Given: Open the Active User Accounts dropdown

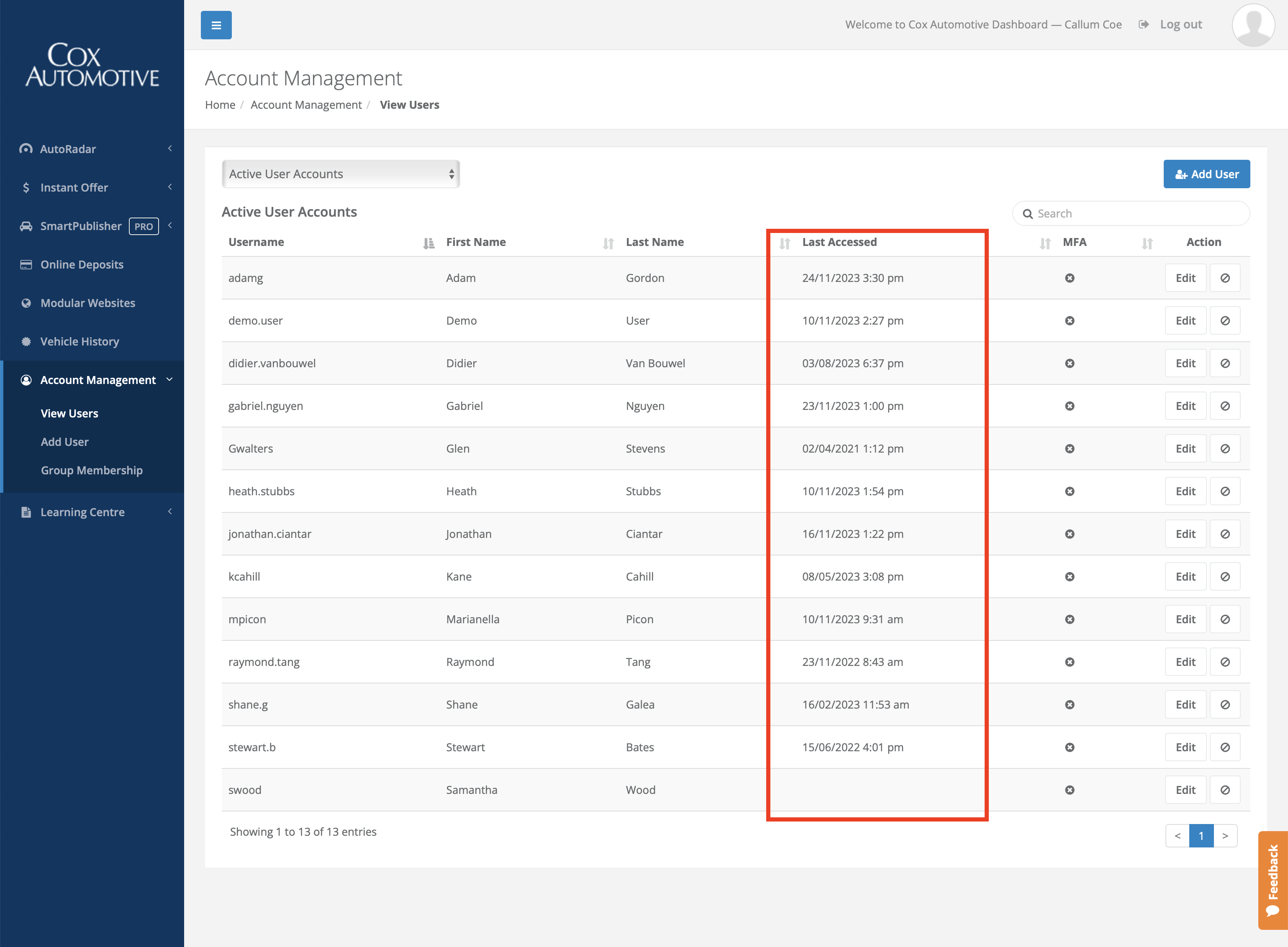Looking at the screenshot, I should coord(341,174).
